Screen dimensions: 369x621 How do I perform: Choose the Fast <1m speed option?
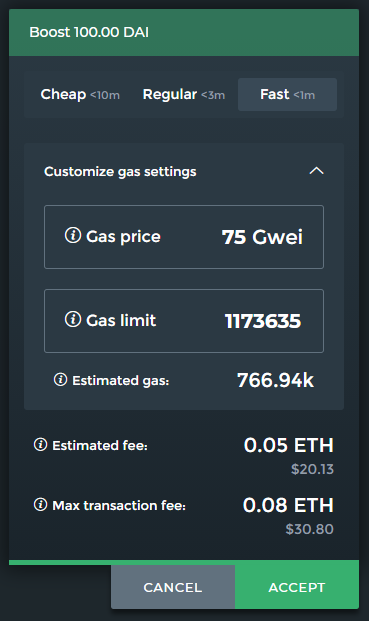[x=287, y=95]
